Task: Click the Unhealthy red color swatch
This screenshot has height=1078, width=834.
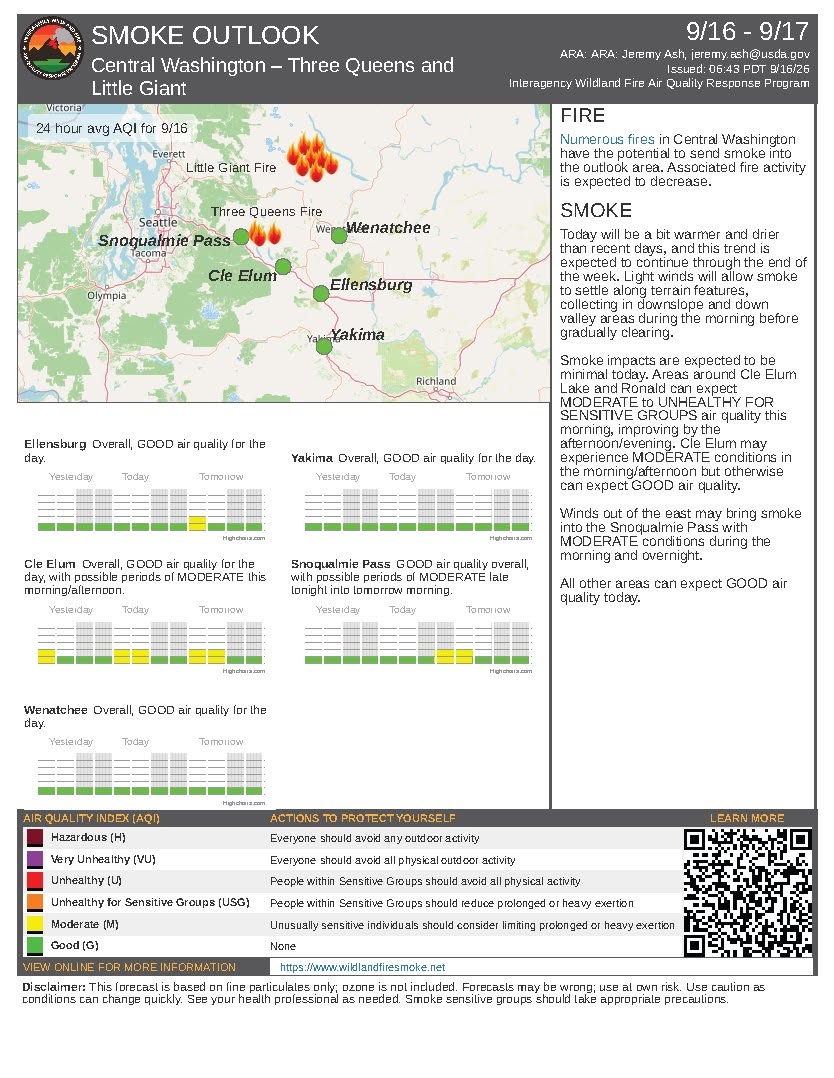Action: (35, 881)
